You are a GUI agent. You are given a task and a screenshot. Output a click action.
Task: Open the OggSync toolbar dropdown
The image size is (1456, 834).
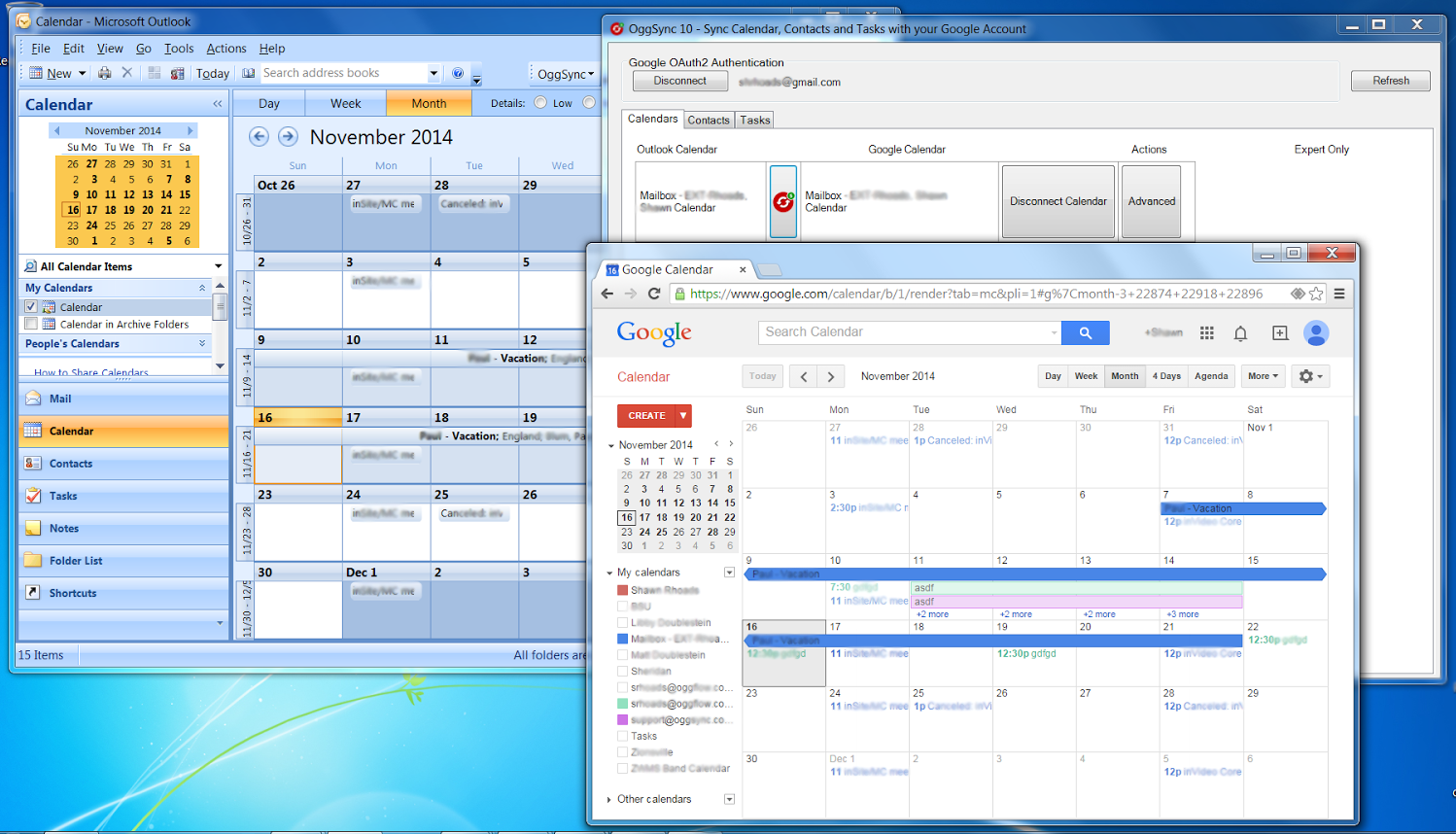(x=566, y=74)
